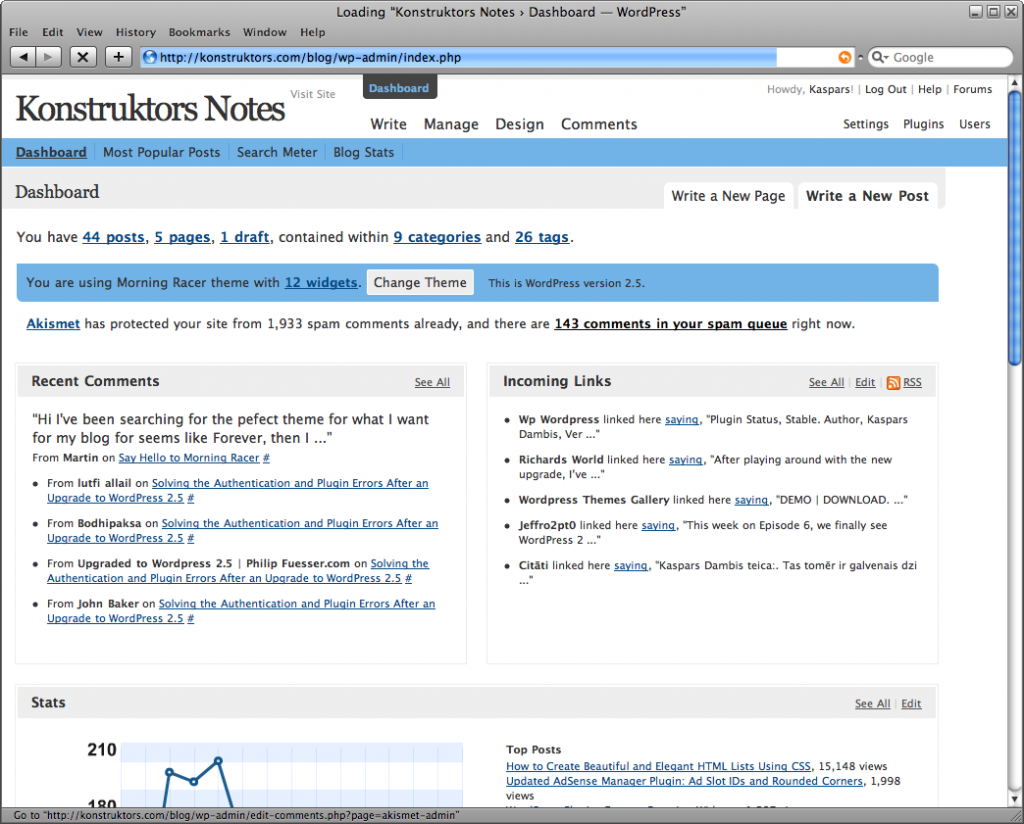
Task: Click the browser Back arrow button
Action: (24, 57)
